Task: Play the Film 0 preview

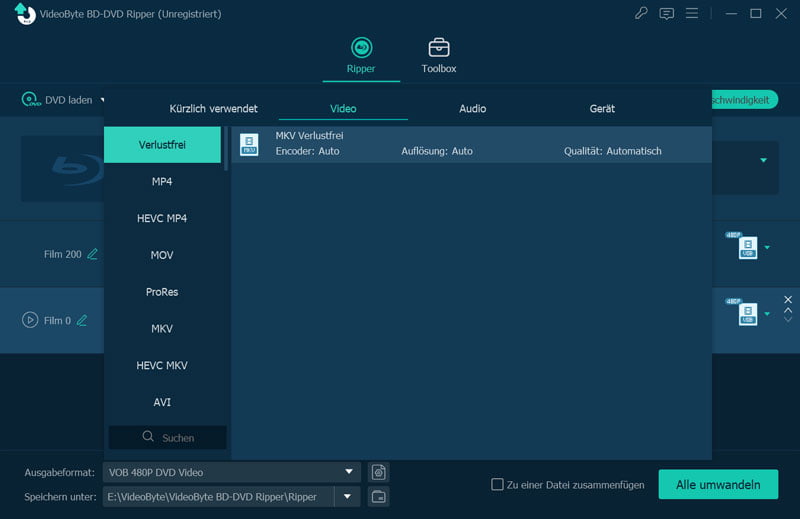Action: [30, 320]
